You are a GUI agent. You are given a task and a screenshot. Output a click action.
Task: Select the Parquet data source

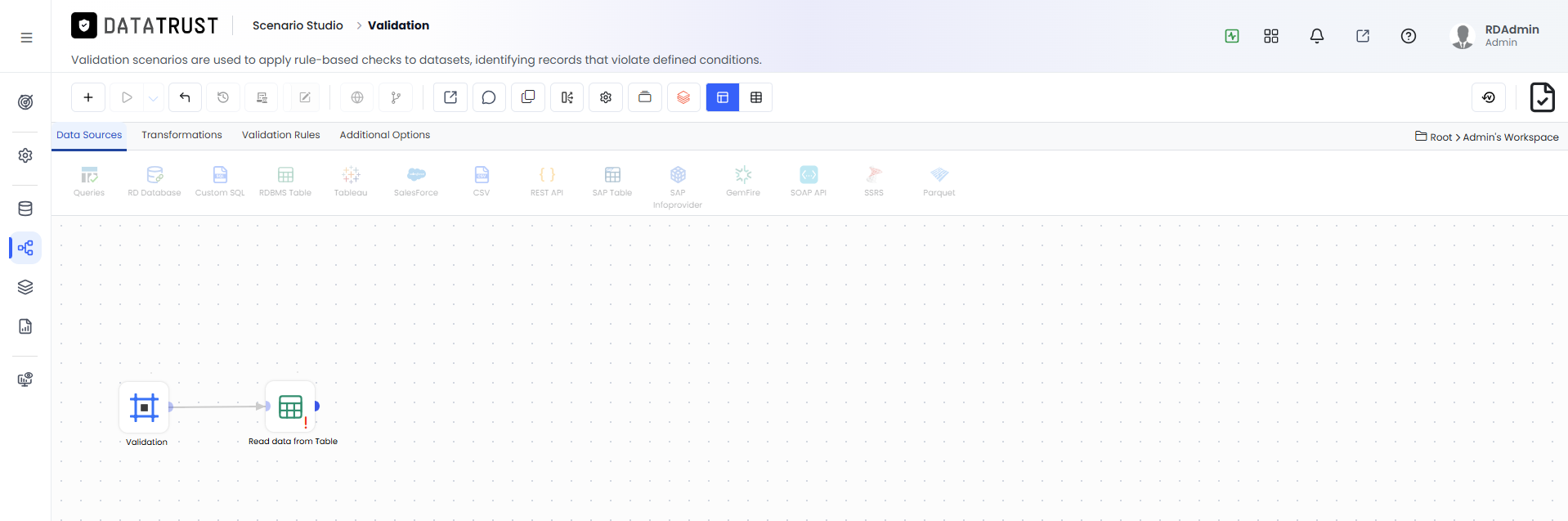click(x=939, y=182)
